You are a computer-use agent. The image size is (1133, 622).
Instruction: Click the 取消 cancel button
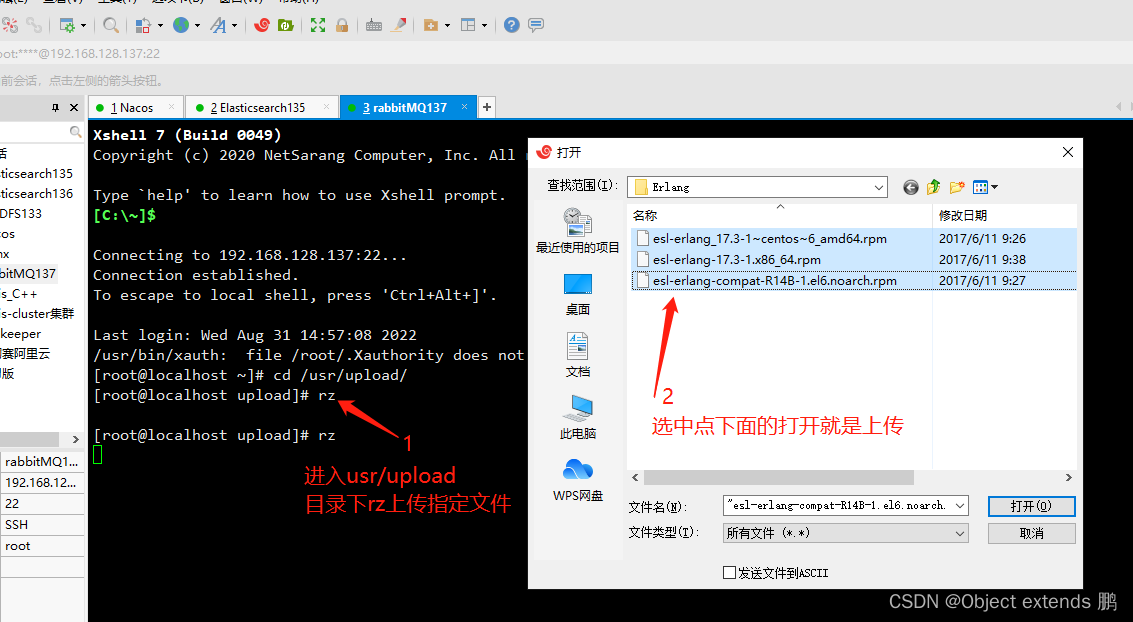1031,533
